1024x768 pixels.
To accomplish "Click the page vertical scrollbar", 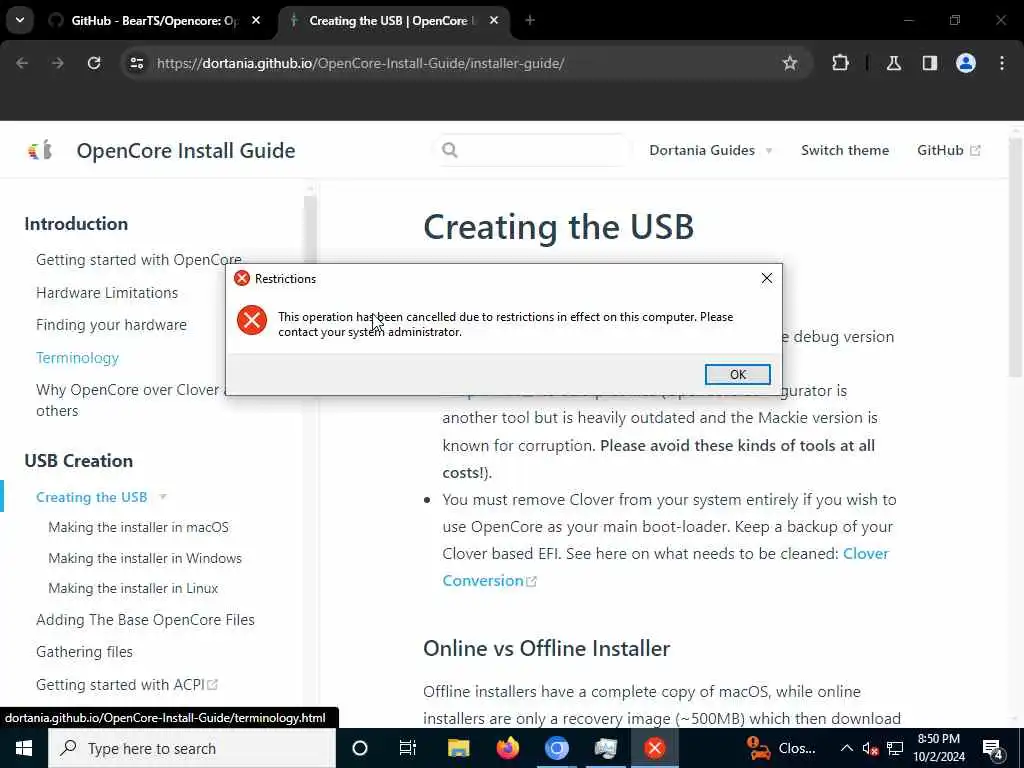I will [x=1014, y=258].
